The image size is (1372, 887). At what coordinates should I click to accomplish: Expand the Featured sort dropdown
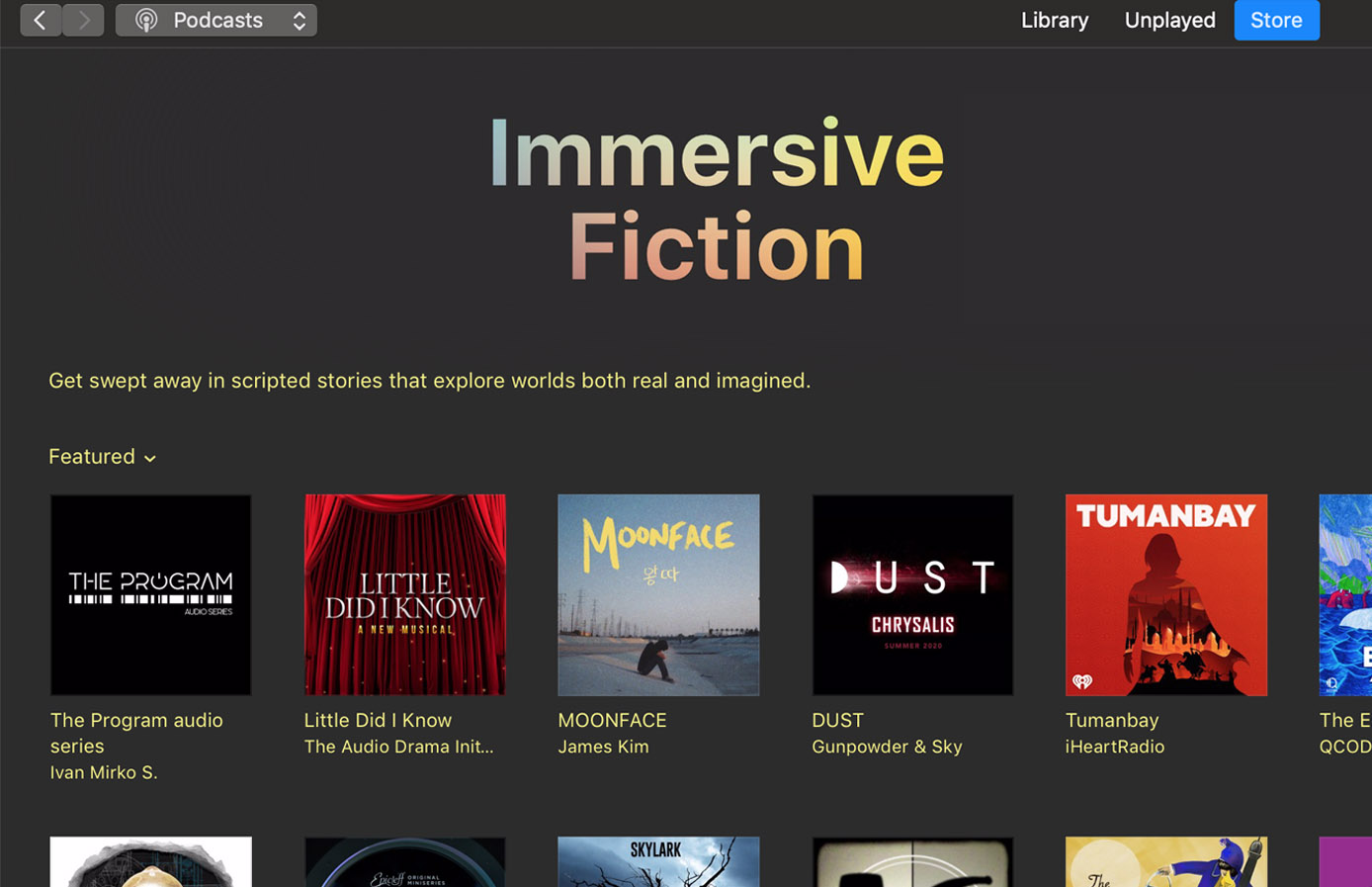[102, 457]
